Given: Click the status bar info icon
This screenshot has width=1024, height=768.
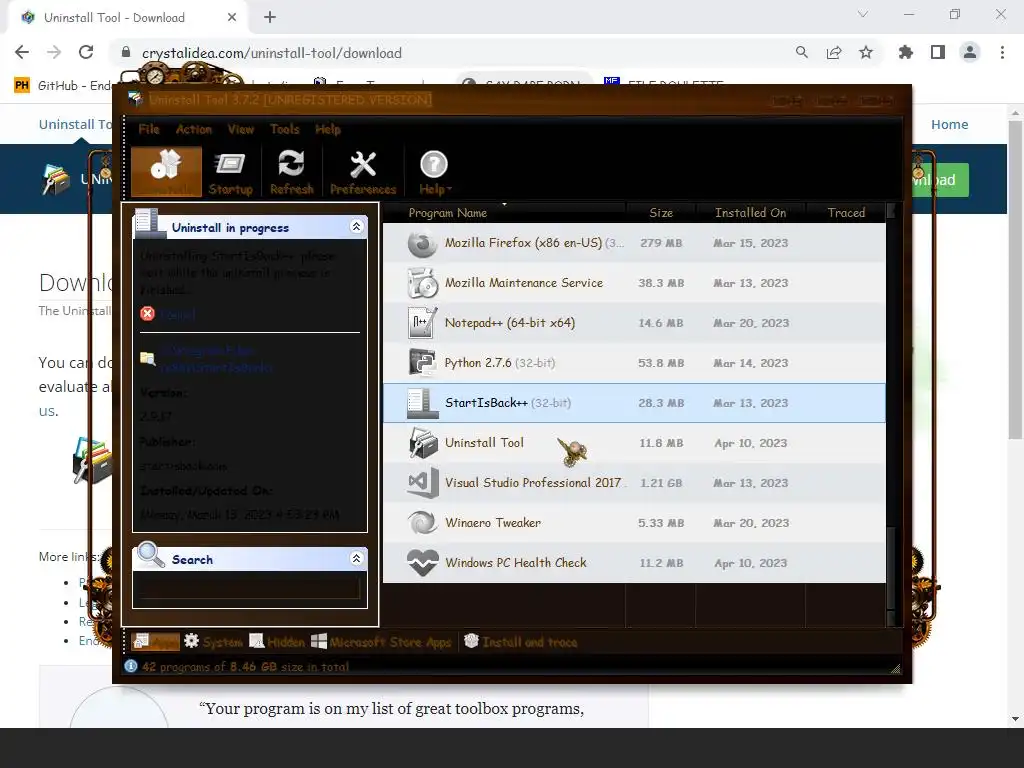Looking at the screenshot, I should (131, 666).
